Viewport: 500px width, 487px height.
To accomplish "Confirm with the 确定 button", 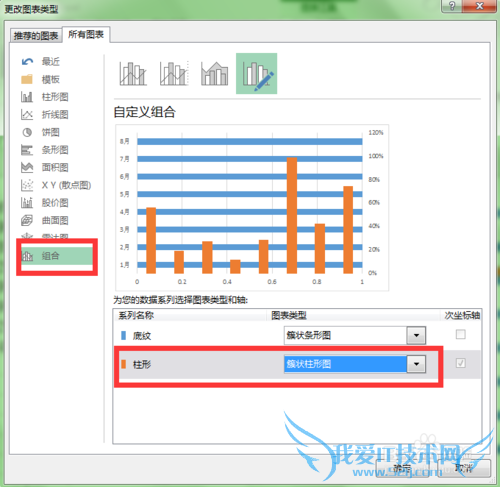I will pyautogui.click(x=402, y=468).
